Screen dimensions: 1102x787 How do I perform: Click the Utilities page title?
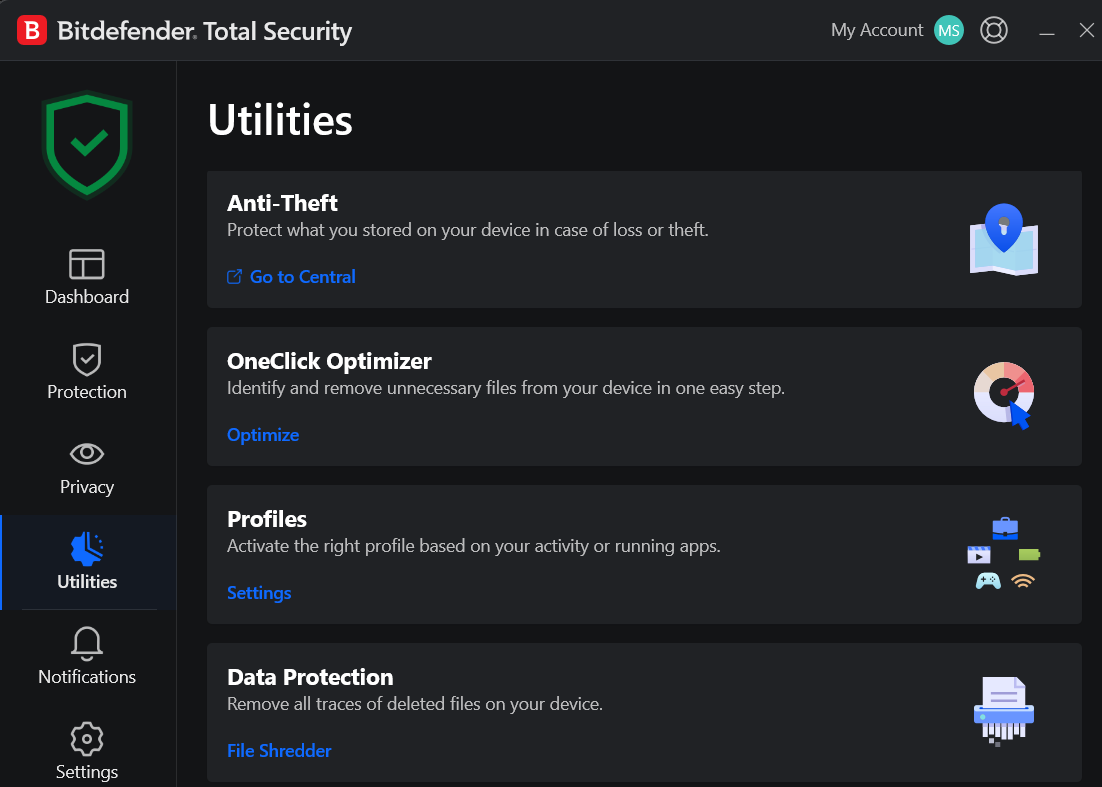click(280, 119)
